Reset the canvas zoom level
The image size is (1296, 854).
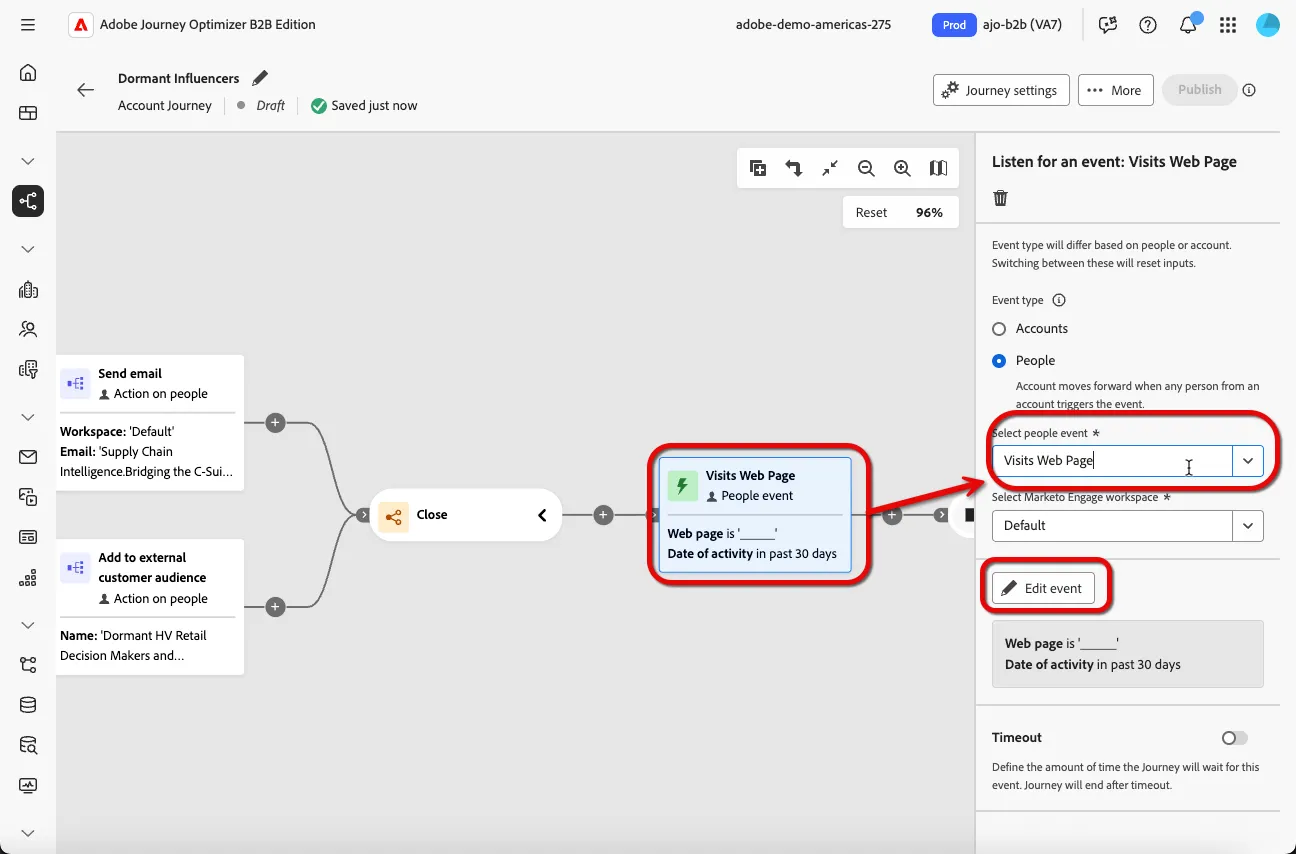click(871, 212)
